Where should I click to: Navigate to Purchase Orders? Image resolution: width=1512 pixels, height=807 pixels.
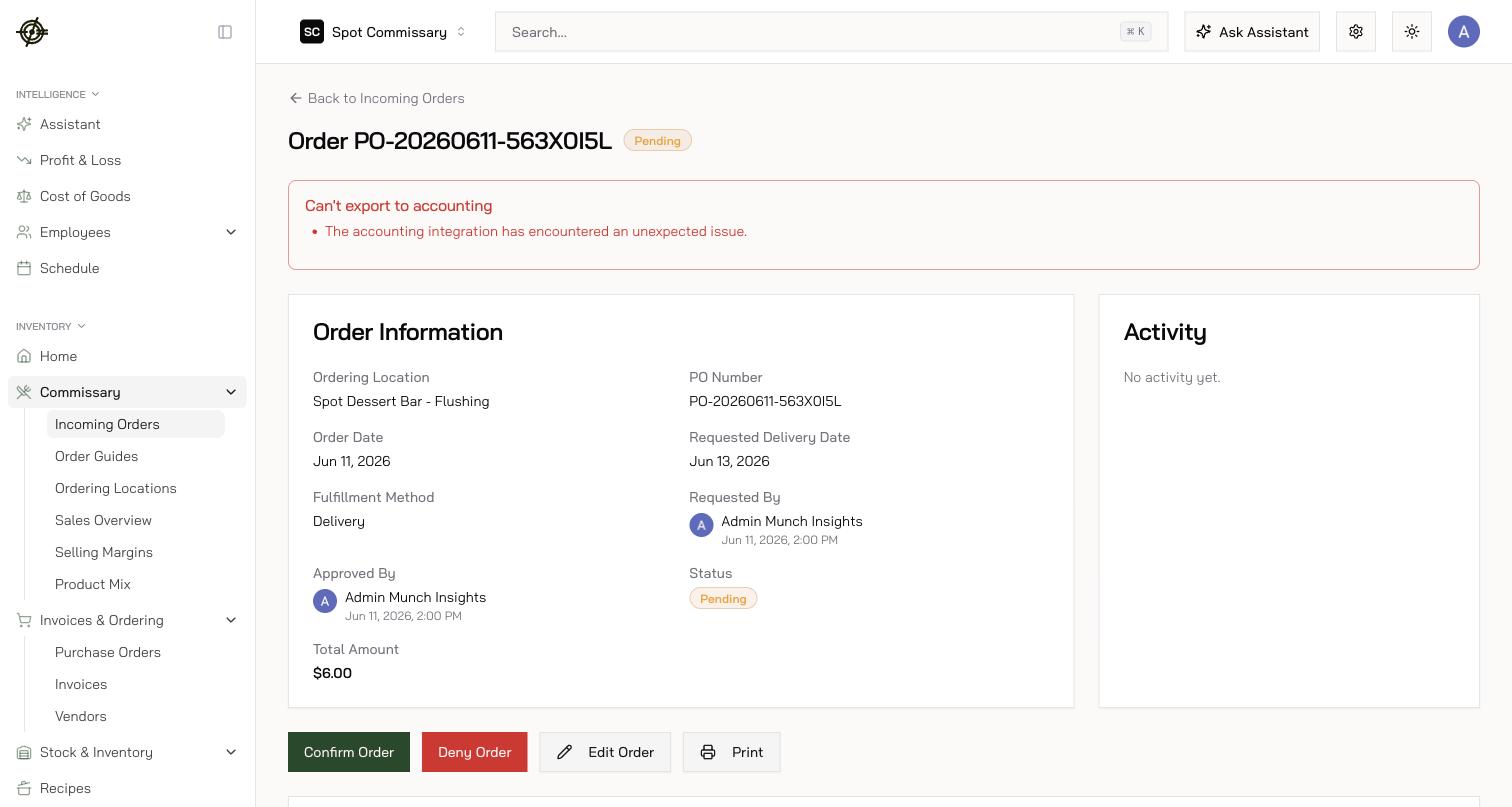tap(107, 652)
